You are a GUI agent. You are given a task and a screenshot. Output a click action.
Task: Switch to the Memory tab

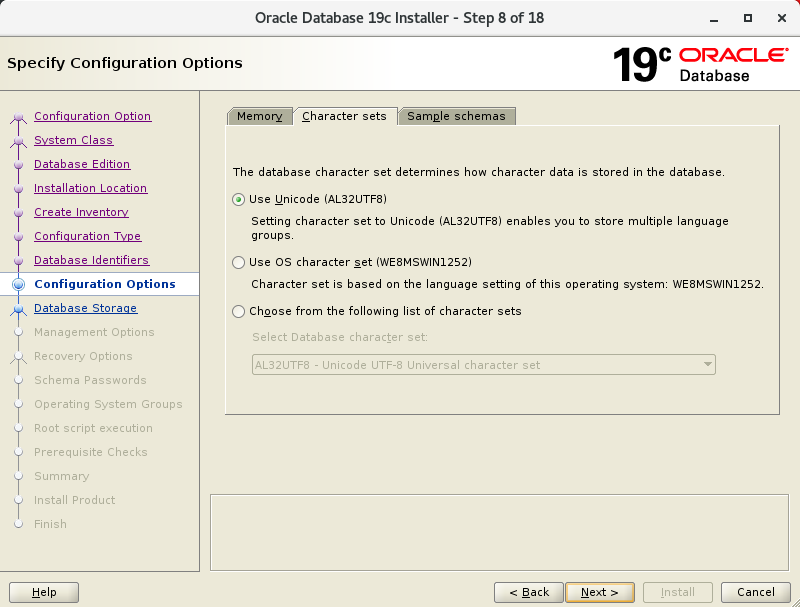(x=259, y=116)
